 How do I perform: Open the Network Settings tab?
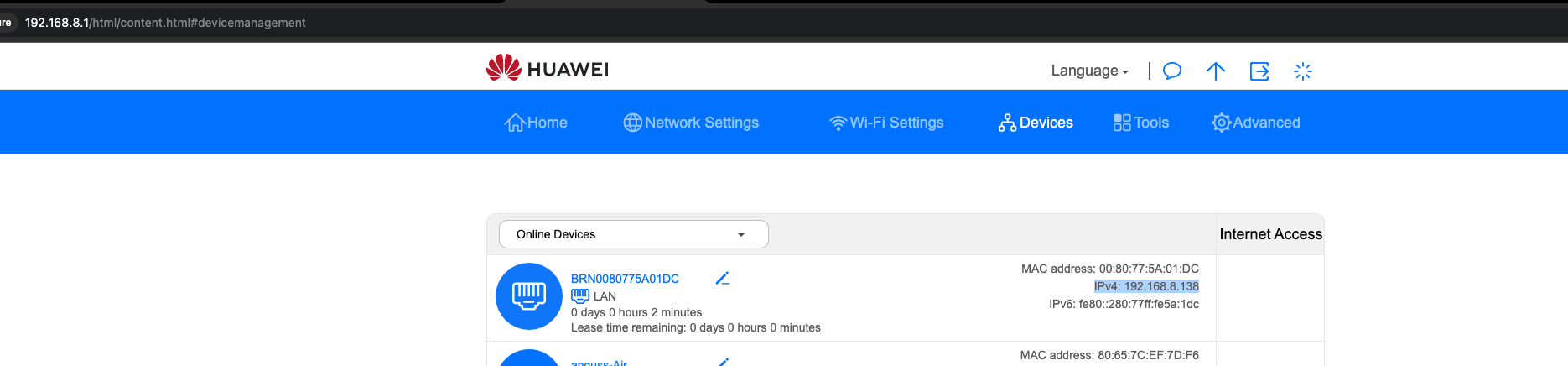691,123
